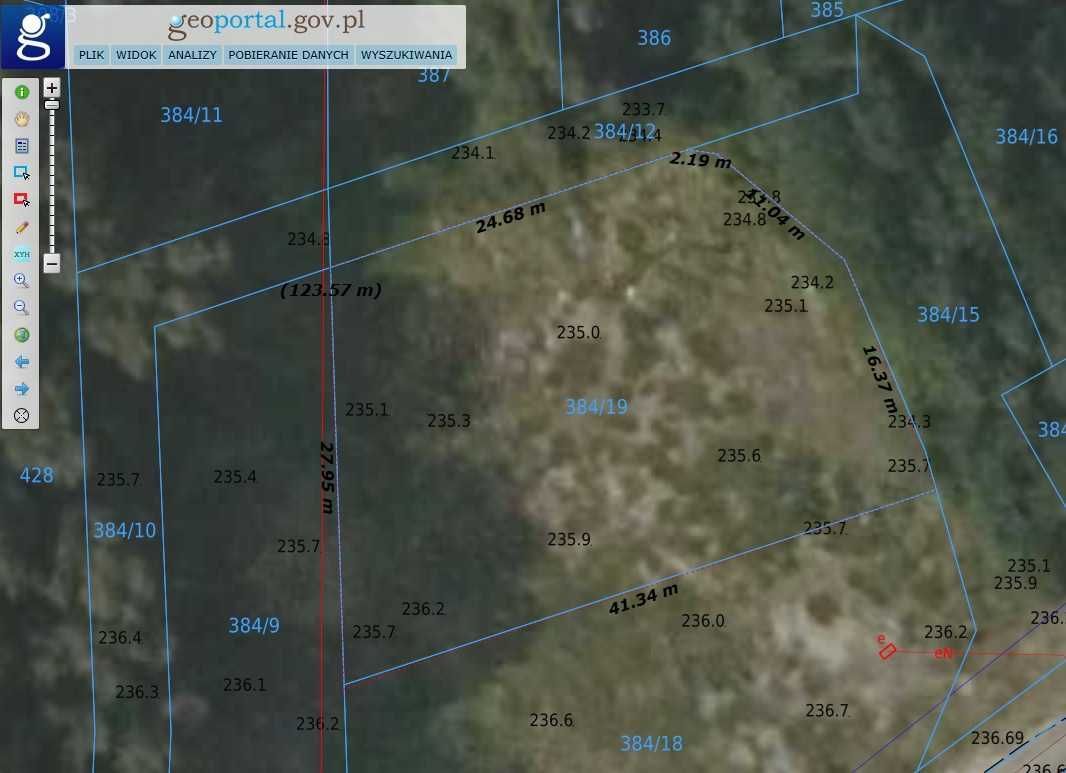This screenshot has width=1066, height=773.
Task: Select the hand pan tool
Action: [22, 119]
